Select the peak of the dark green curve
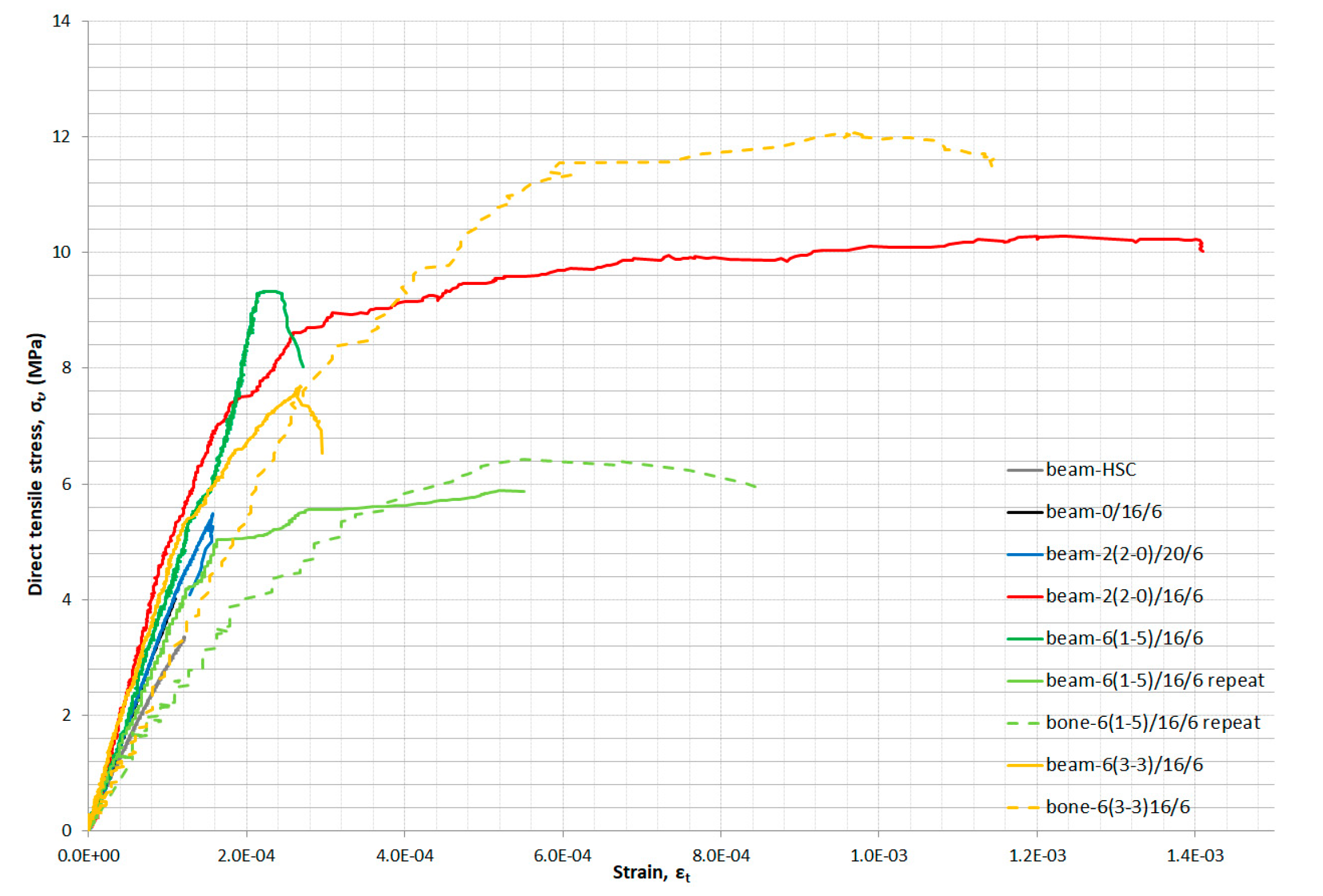This screenshot has width=1323, height=896. pyautogui.click(x=270, y=291)
